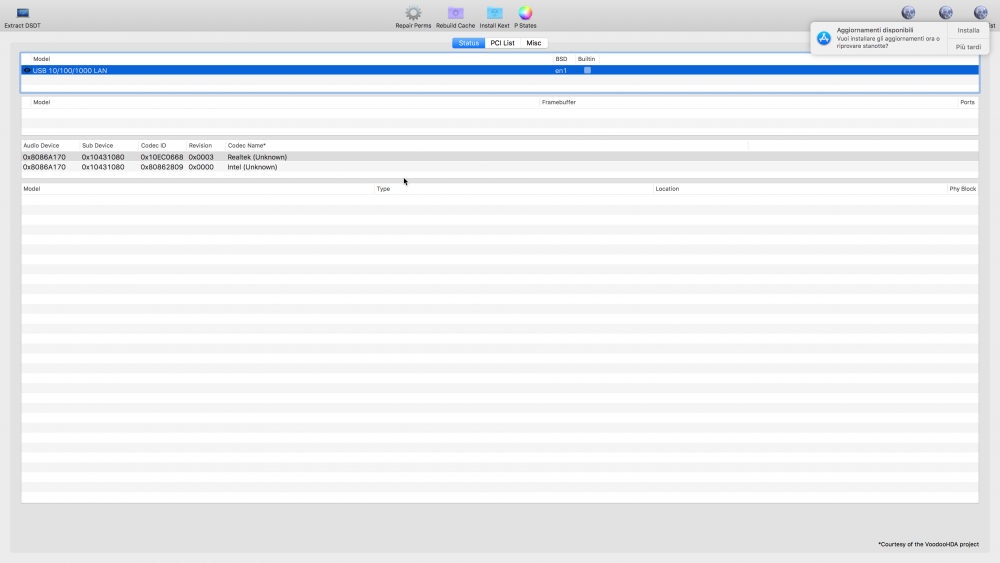Choose Più tardi in the update notification
Image resolution: width=1000 pixels, height=563 pixels.
(968, 47)
